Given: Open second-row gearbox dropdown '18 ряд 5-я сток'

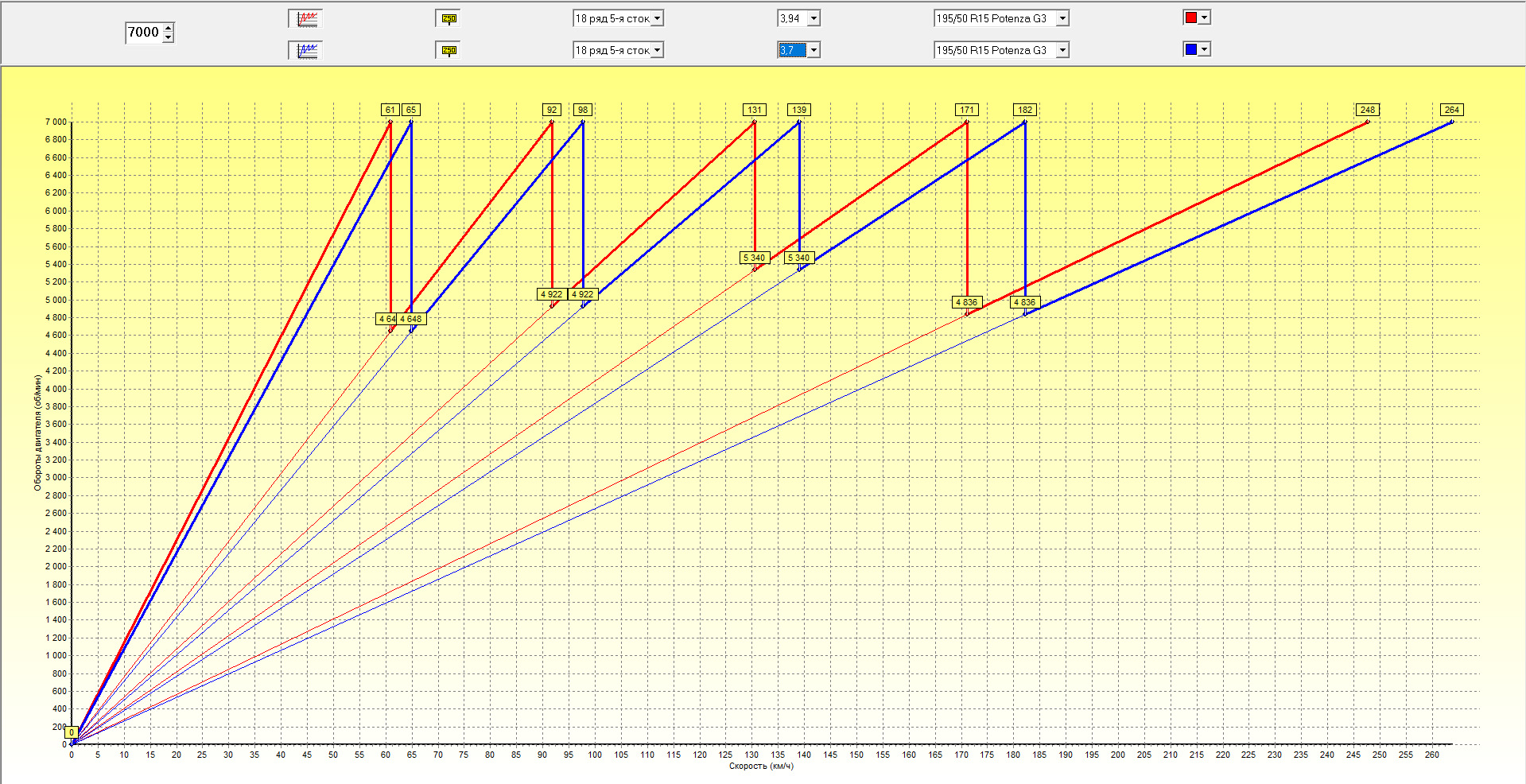Looking at the screenshot, I should coord(618,50).
